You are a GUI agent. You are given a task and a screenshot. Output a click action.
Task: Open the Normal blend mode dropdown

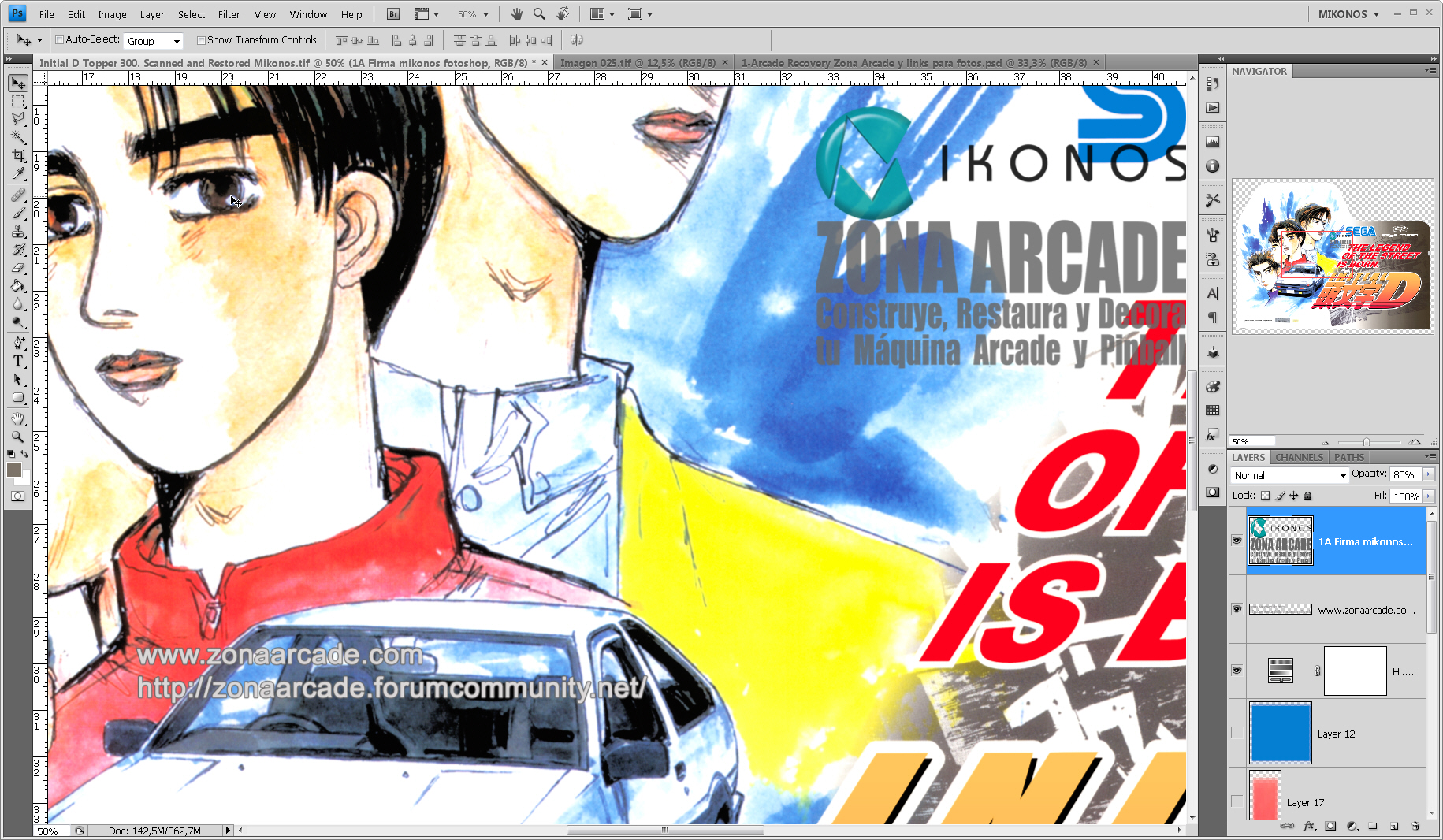[1289, 475]
